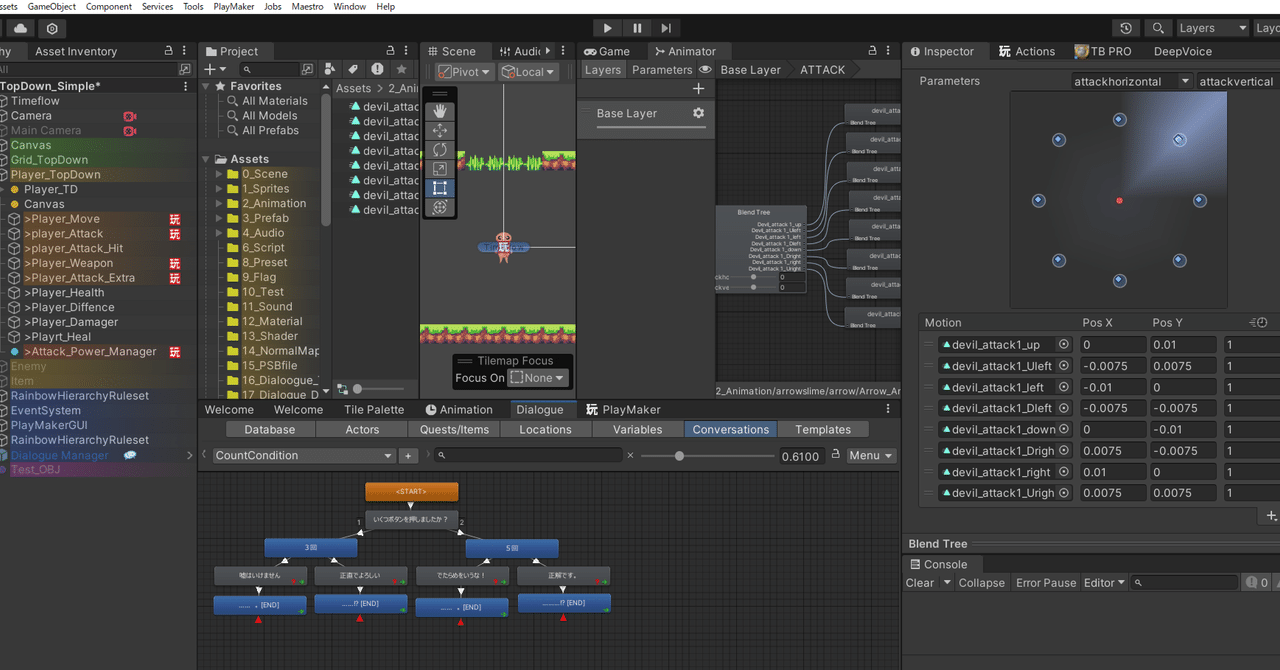This screenshot has height=670, width=1280.
Task: Switch to the Actors tab in Dialogue
Action: 361,429
